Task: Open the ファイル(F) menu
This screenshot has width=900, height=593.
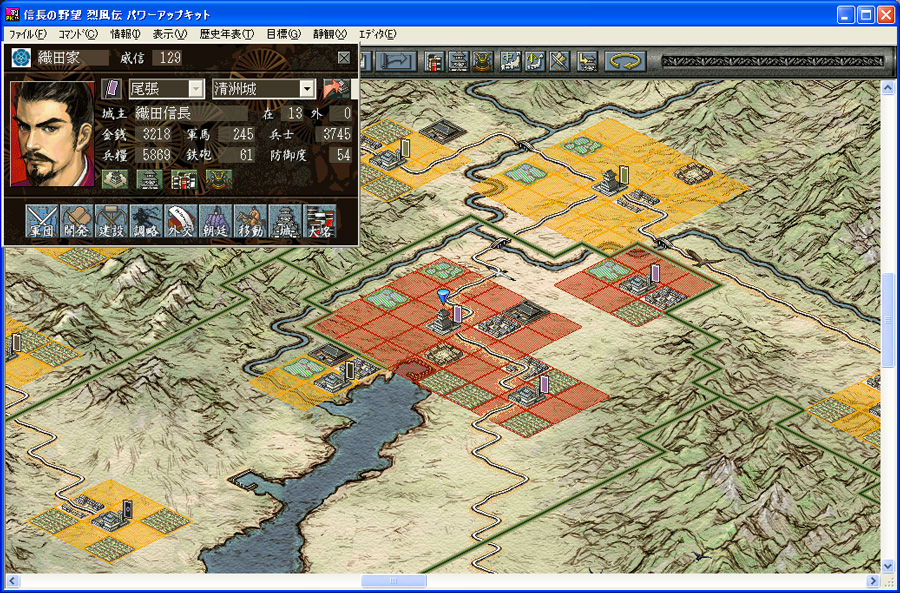Action: [x=28, y=34]
